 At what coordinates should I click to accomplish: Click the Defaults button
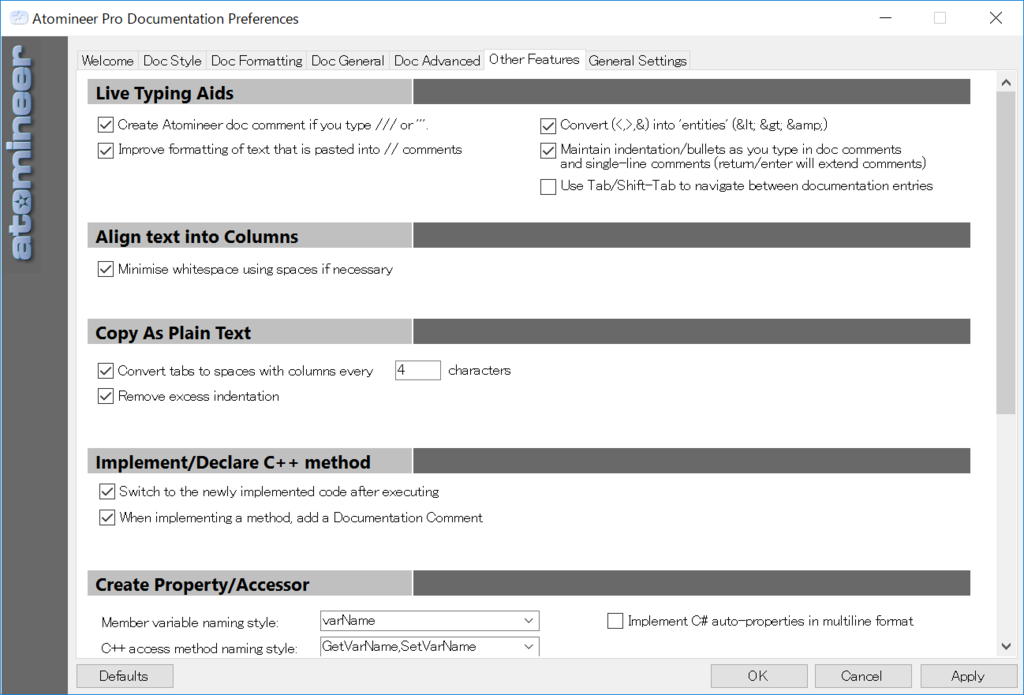tap(125, 676)
